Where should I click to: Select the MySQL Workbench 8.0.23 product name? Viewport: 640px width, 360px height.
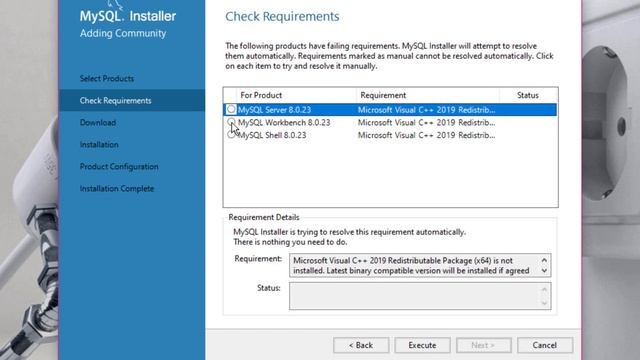click(284, 122)
